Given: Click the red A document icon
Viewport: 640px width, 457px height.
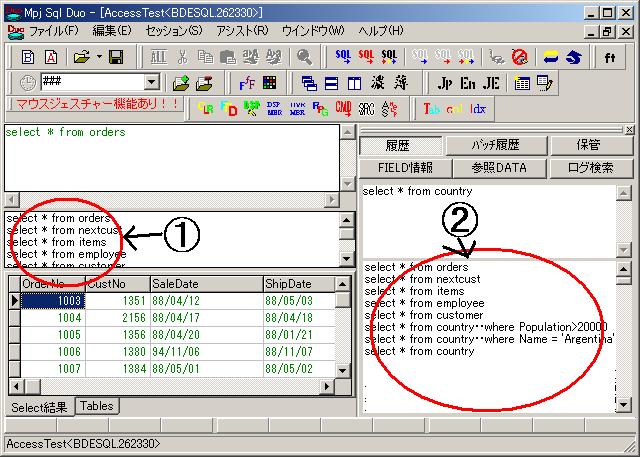Looking at the screenshot, I should (51, 57).
